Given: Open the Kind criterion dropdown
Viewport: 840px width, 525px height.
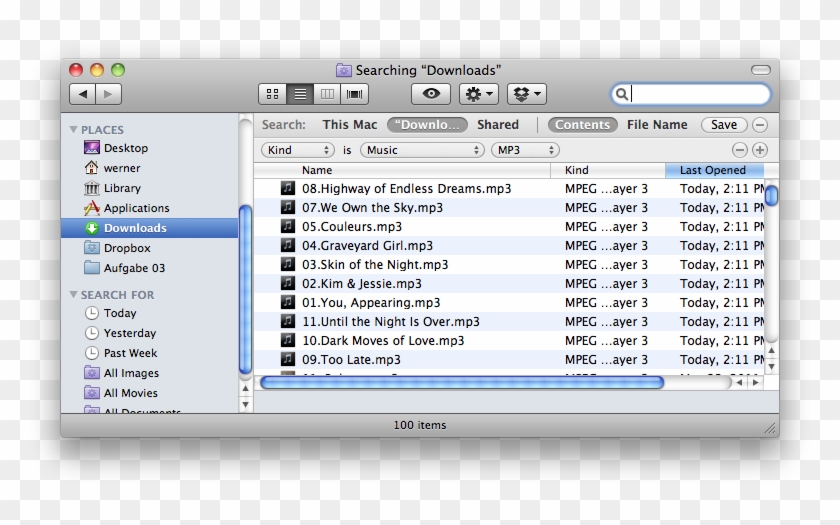Looking at the screenshot, I should coord(298,150).
